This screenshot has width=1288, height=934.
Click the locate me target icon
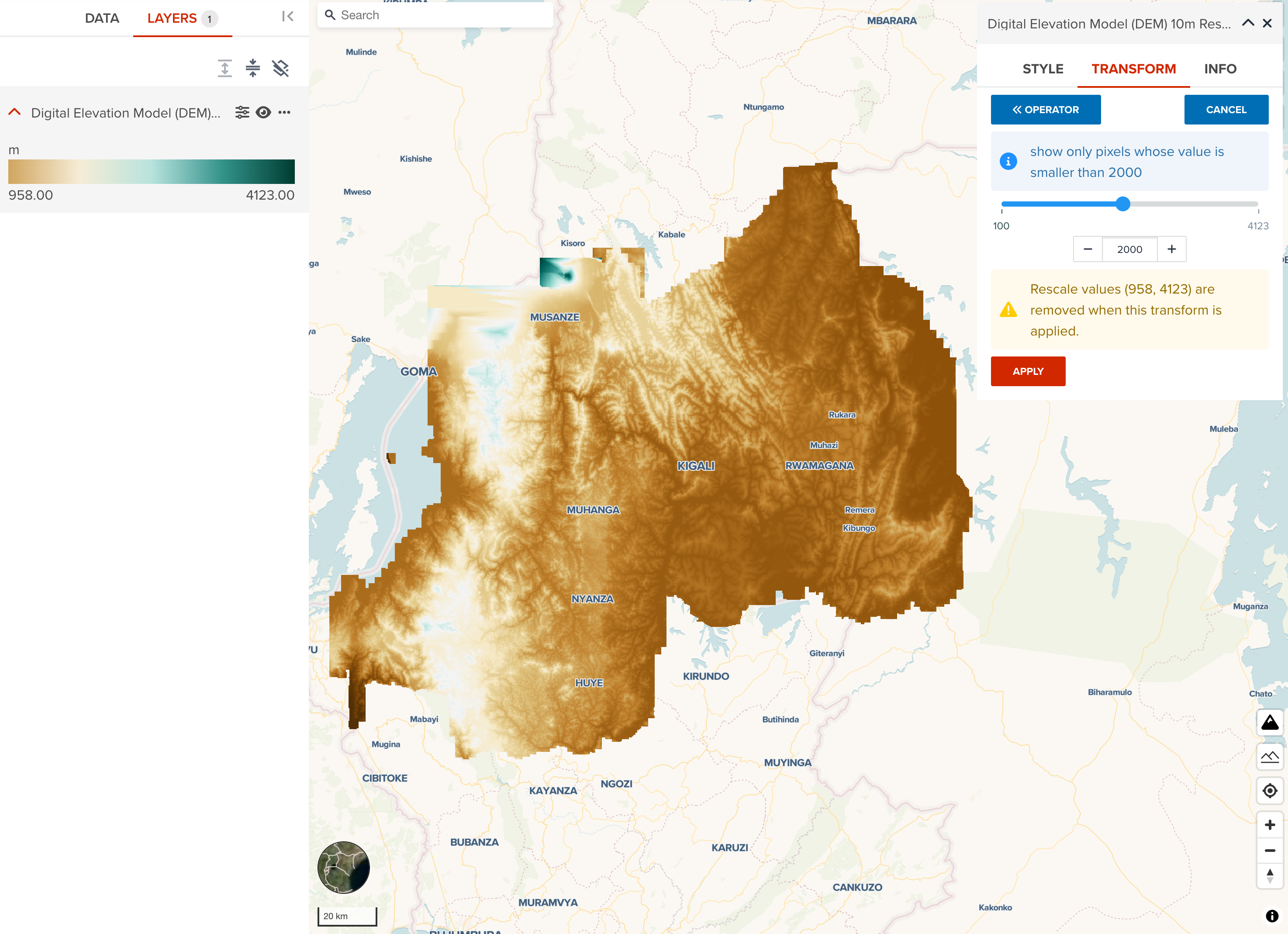pyautogui.click(x=1270, y=791)
